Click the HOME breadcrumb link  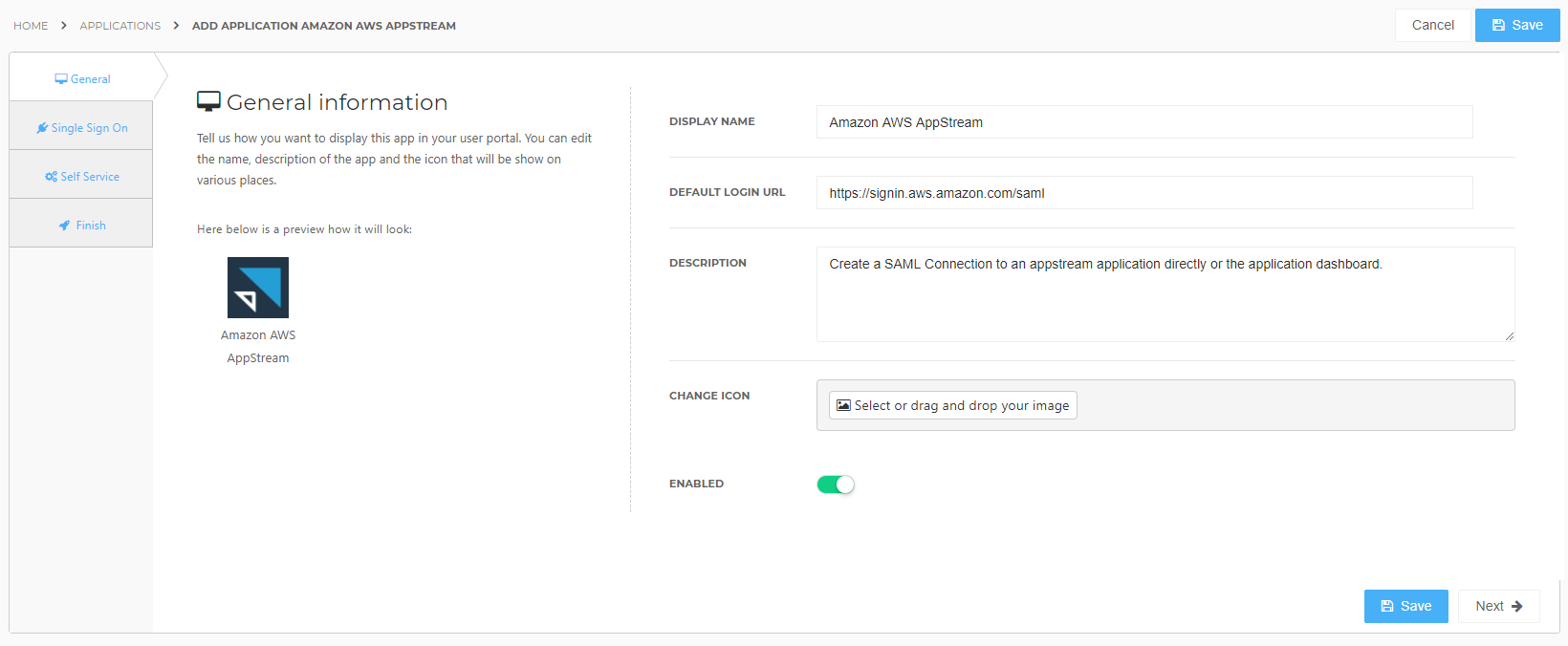(31, 26)
